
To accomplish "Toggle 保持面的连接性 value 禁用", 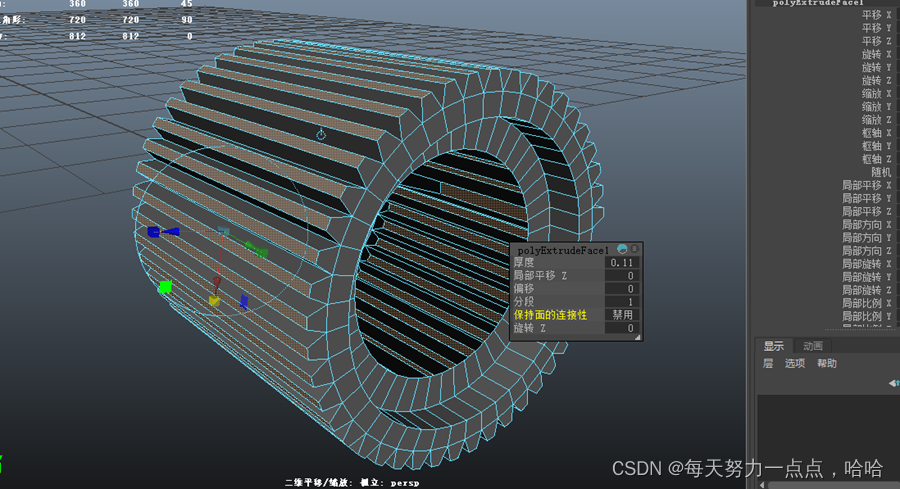I will pyautogui.click(x=622, y=315).
